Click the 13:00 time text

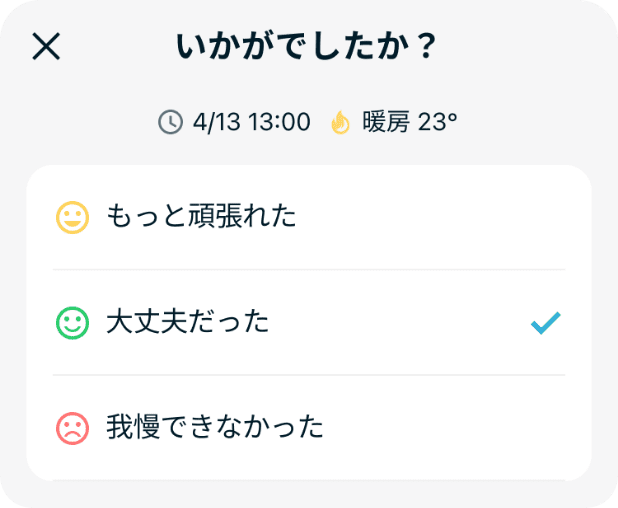click(x=278, y=122)
